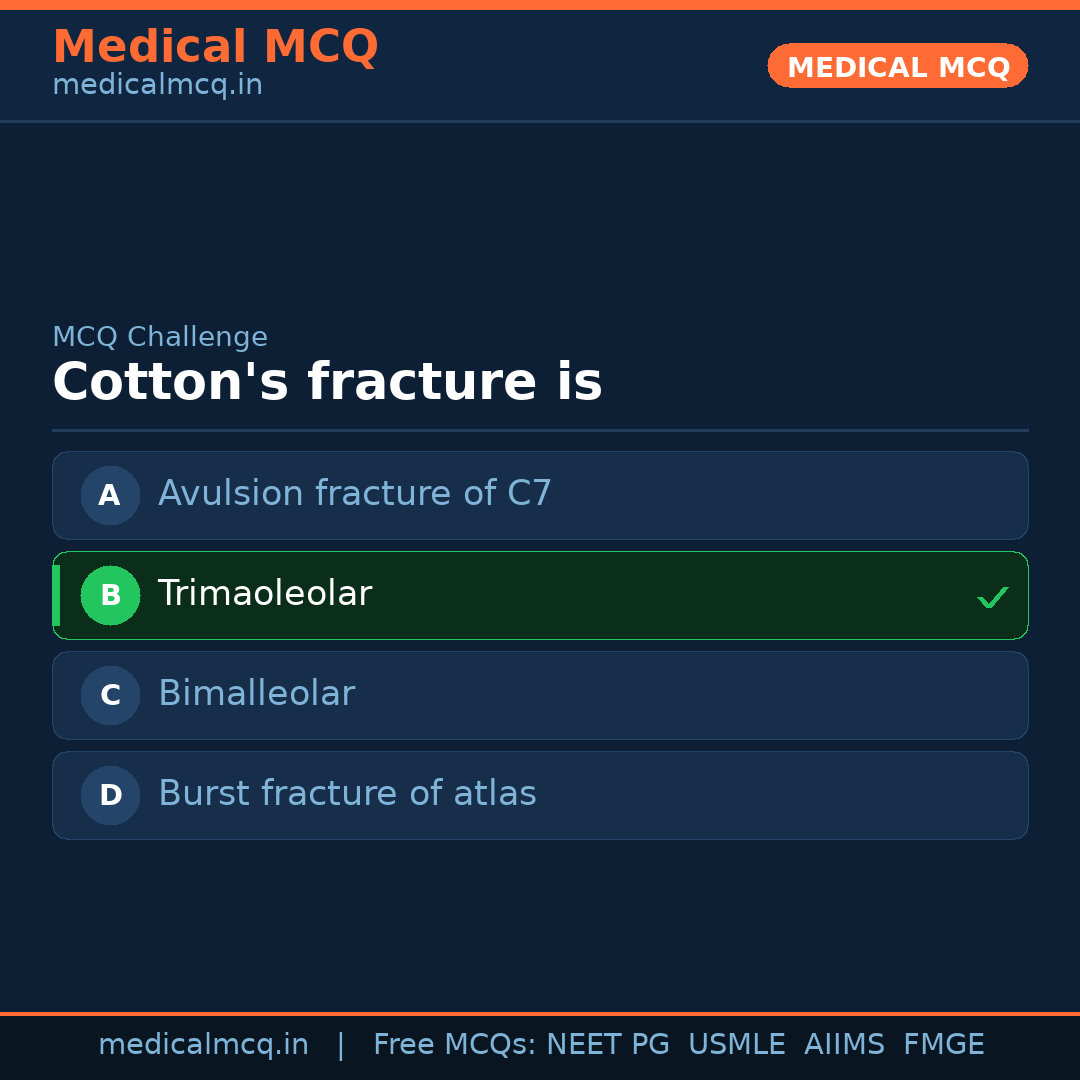1080x1080 pixels.
Task: Open the medicalmcq.in link under the logo
Action: (x=157, y=85)
